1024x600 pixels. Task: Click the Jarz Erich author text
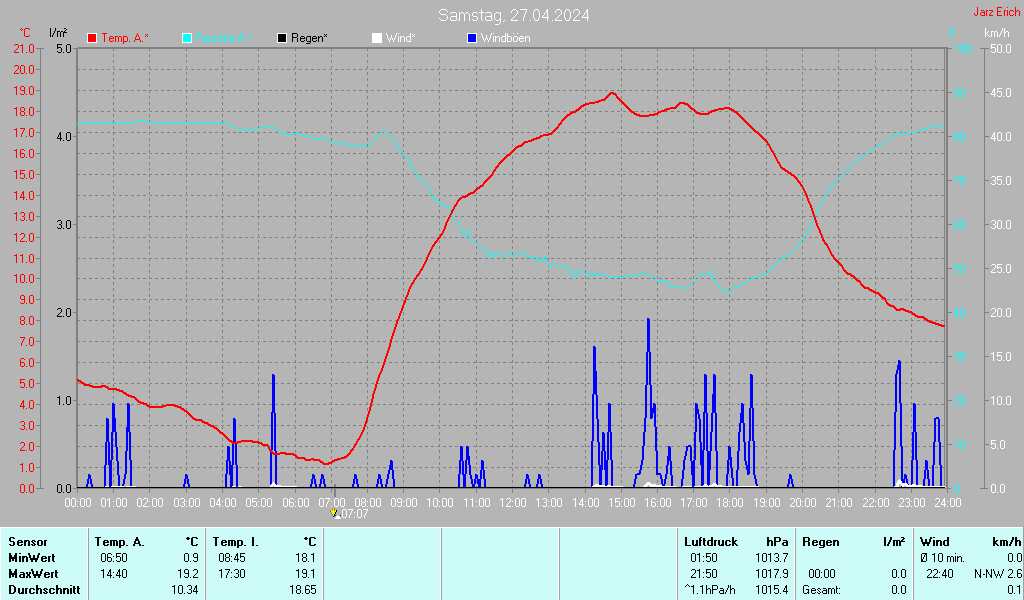tap(996, 12)
